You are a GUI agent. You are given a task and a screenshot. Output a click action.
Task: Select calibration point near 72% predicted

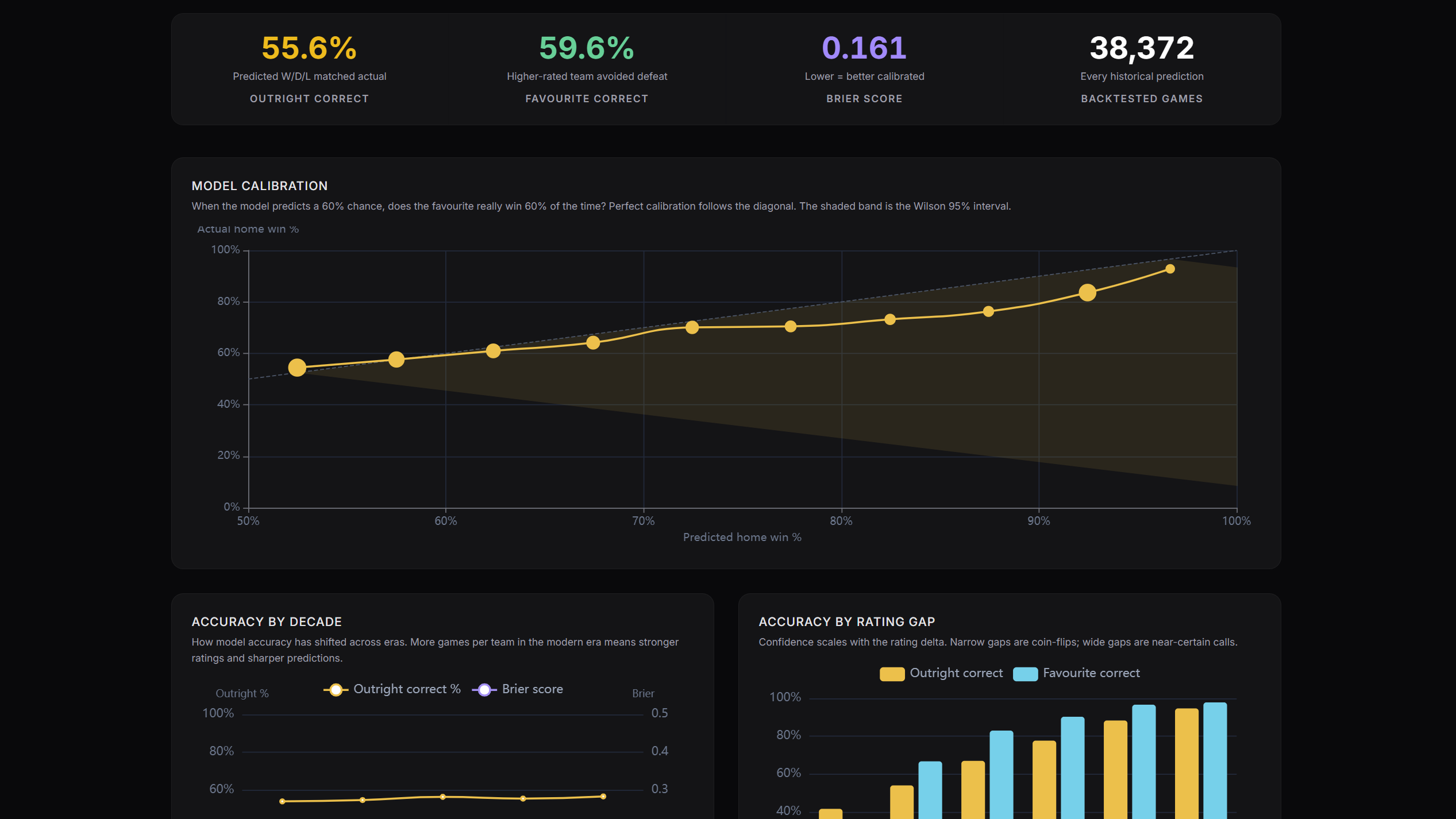click(x=692, y=327)
